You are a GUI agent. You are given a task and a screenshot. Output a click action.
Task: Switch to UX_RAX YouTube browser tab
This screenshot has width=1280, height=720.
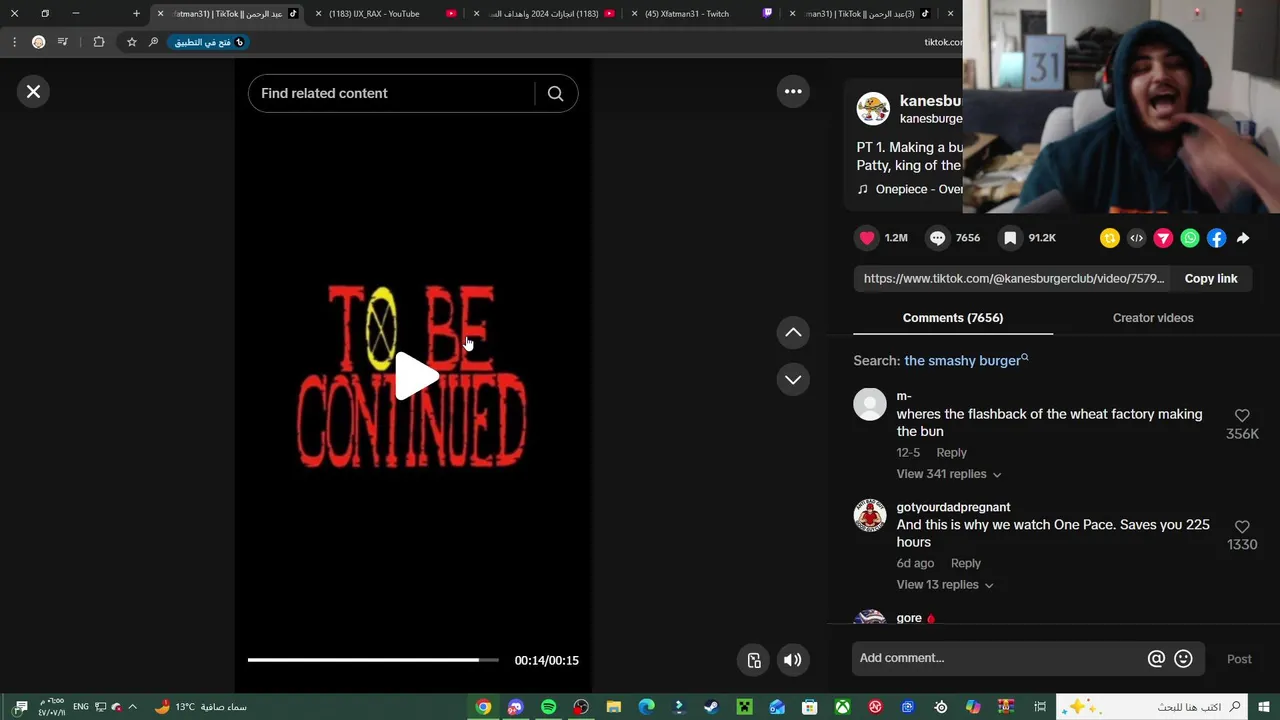pyautogui.click(x=385, y=14)
